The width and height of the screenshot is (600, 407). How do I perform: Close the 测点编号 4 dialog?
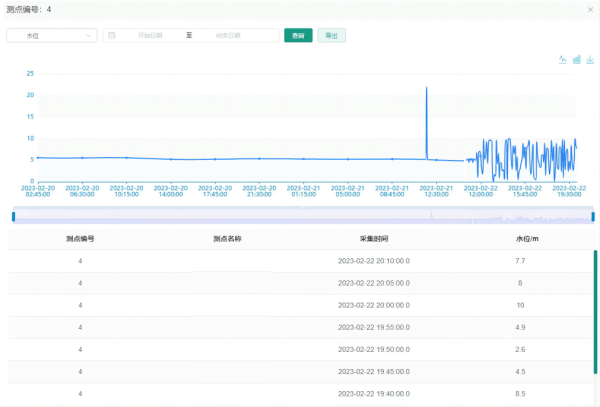tap(590, 10)
